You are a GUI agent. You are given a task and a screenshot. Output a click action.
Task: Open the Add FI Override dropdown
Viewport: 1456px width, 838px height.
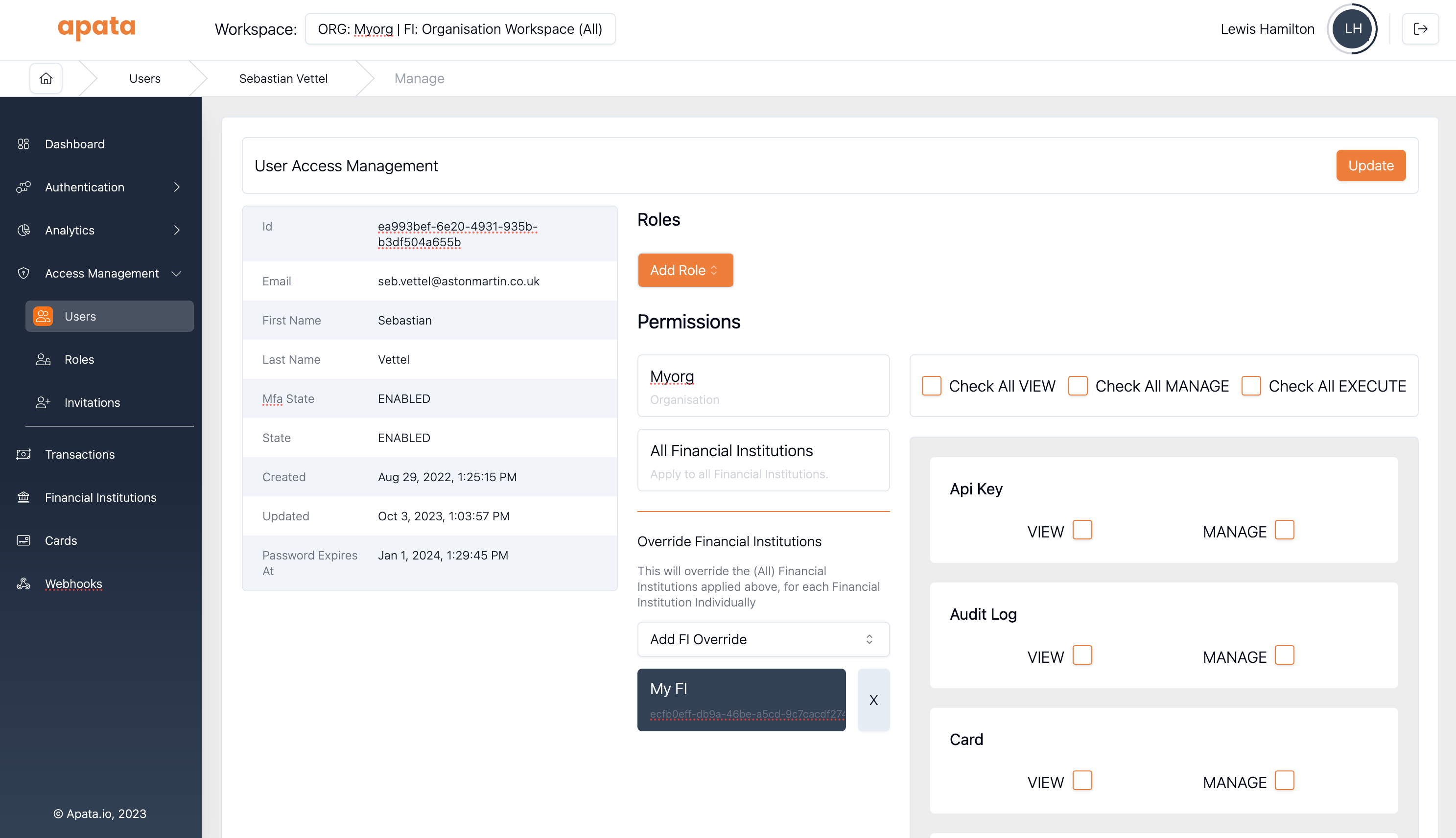point(763,639)
